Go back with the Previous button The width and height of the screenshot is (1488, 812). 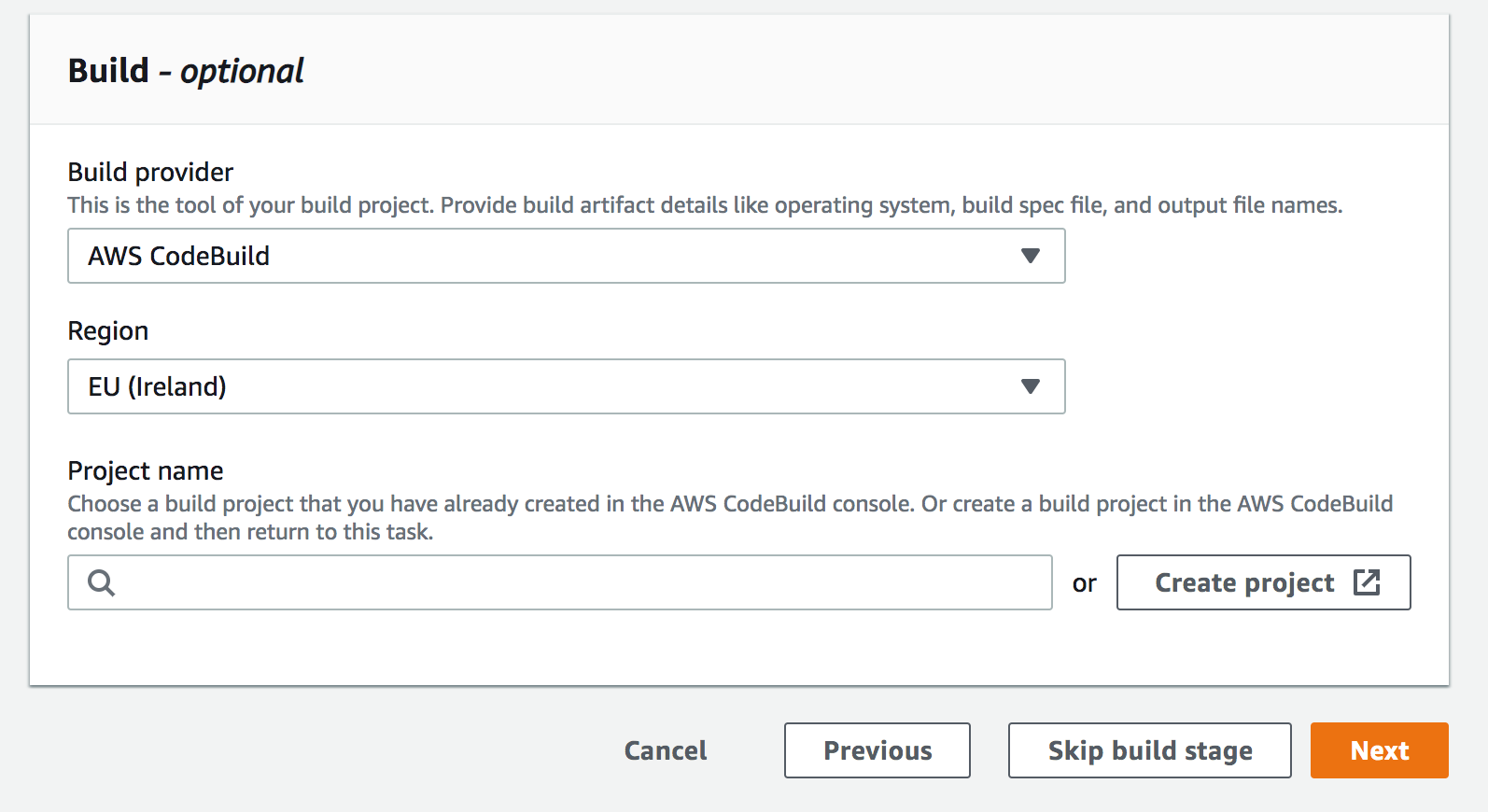click(877, 750)
